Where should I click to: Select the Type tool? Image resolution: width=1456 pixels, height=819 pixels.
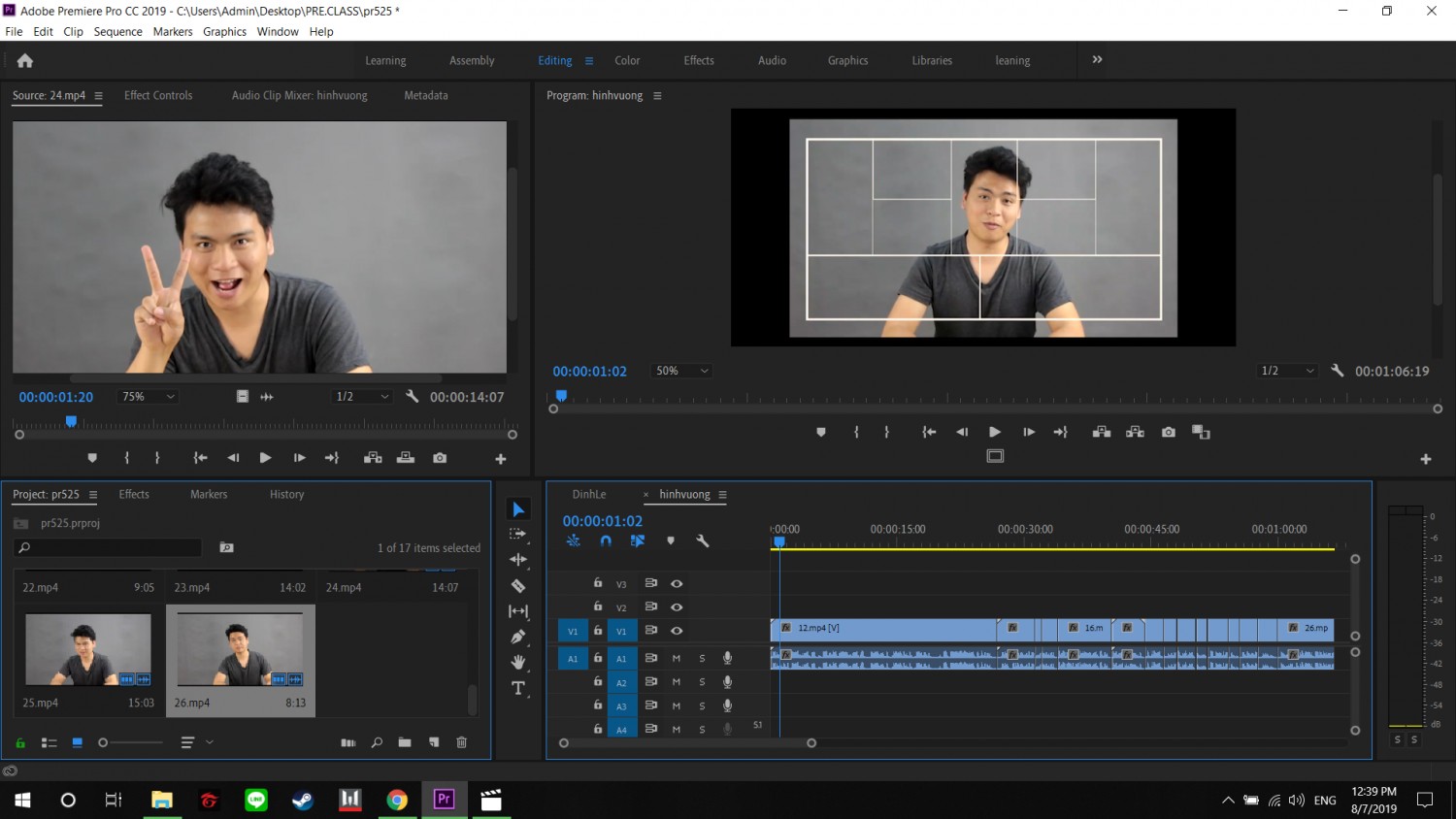518,688
